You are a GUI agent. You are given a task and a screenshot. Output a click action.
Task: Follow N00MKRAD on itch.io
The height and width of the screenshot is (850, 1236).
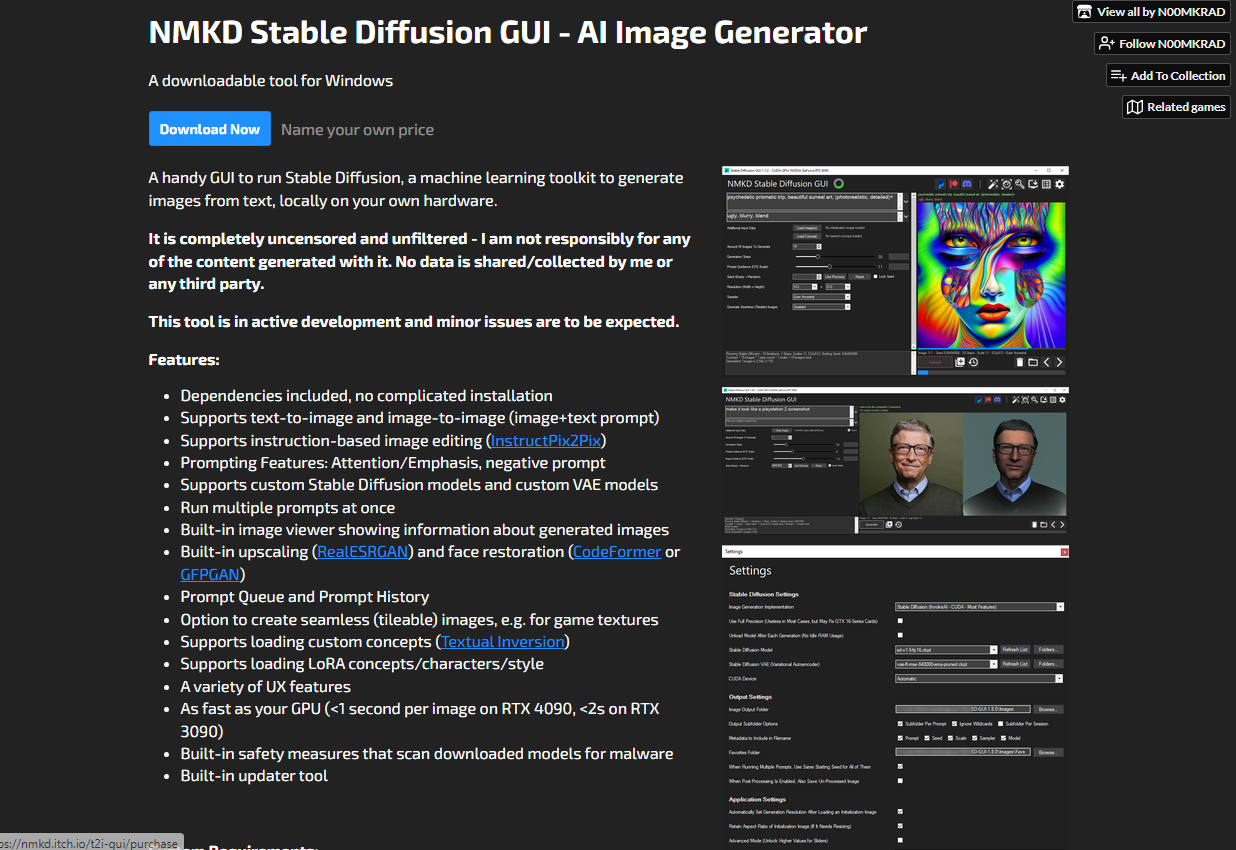(x=1162, y=43)
